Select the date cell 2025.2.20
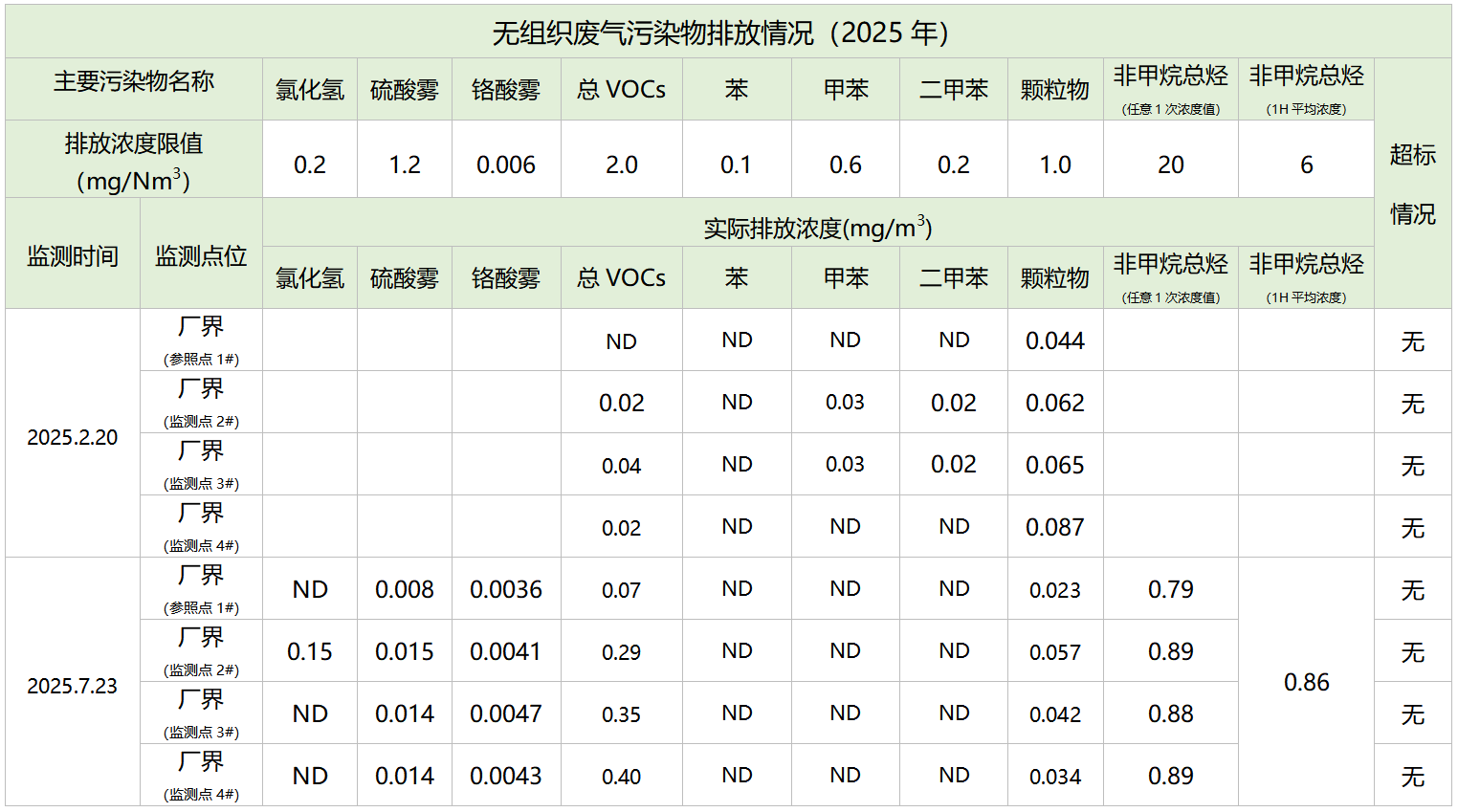This screenshot has width=1458, height=812. point(73,437)
